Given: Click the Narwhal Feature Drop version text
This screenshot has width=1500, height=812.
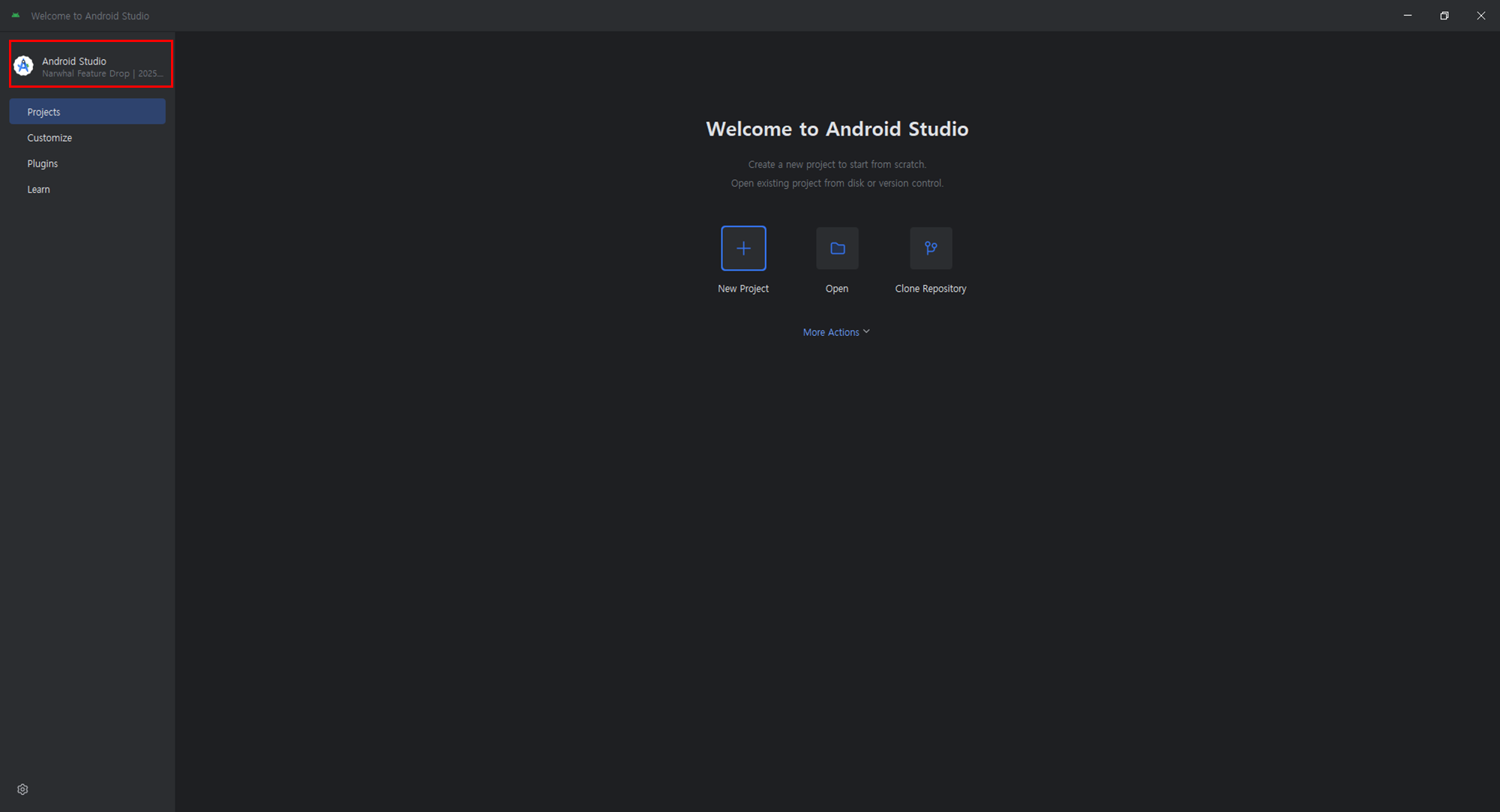Looking at the screenshot, I should [x=102, y=73].
